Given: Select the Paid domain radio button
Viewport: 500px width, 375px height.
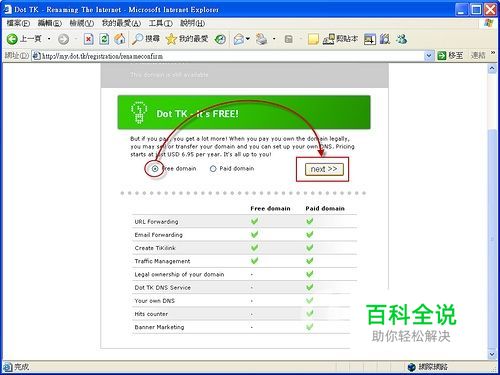Looking at the screenshot, I should pos(213,169).
